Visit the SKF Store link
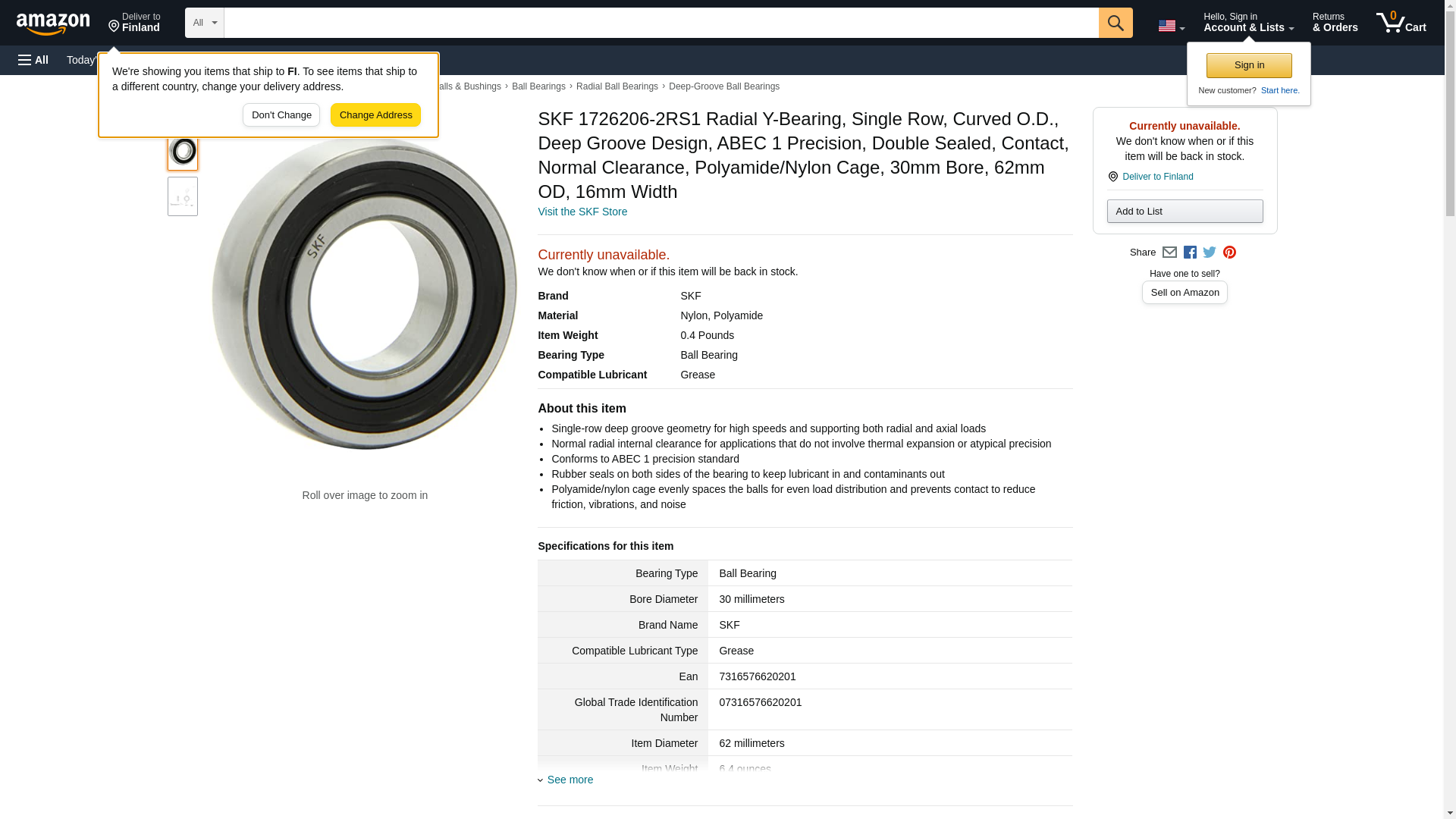 [x=582, y=212]
